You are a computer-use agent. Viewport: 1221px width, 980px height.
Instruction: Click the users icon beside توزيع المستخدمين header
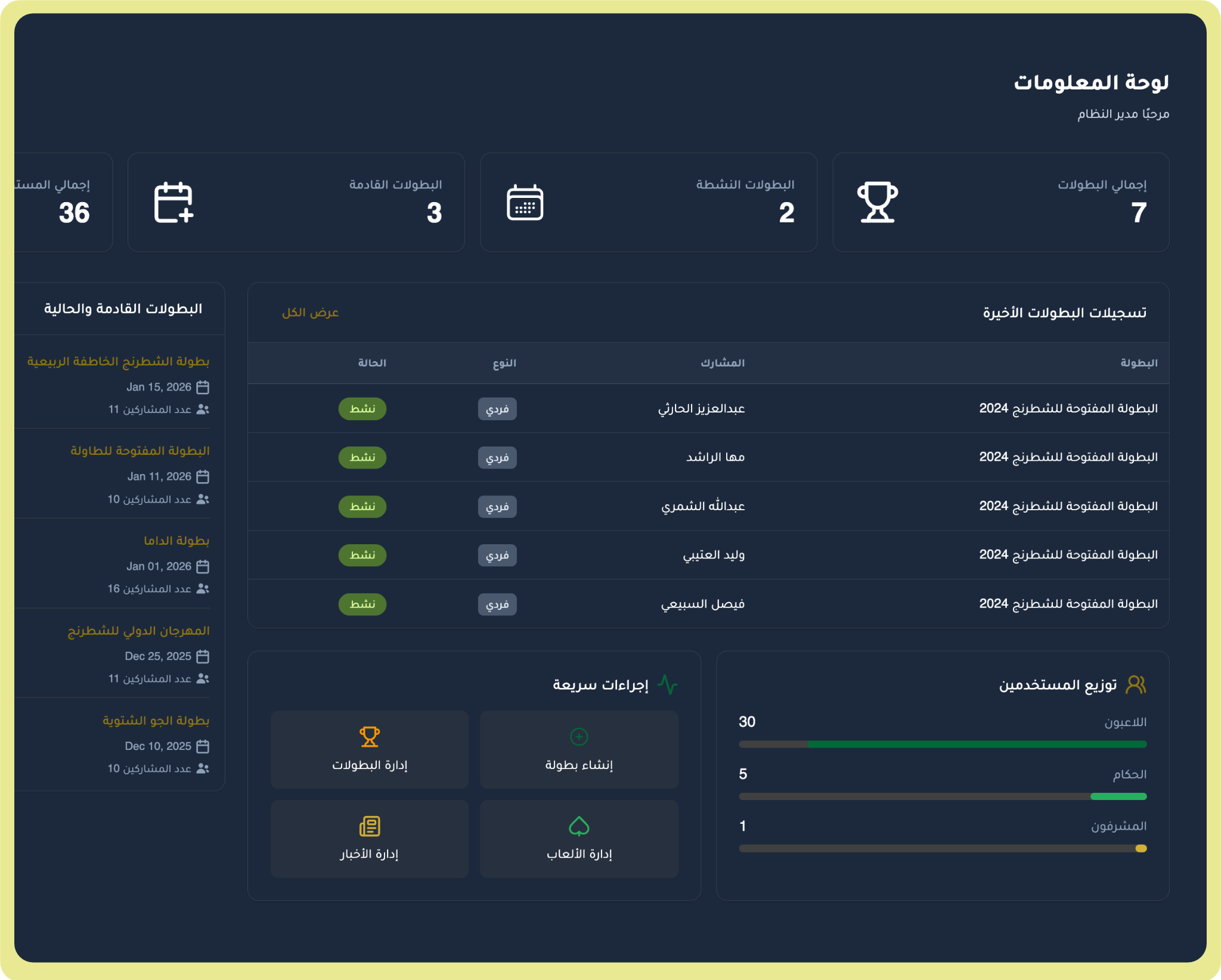point(1136,684)
